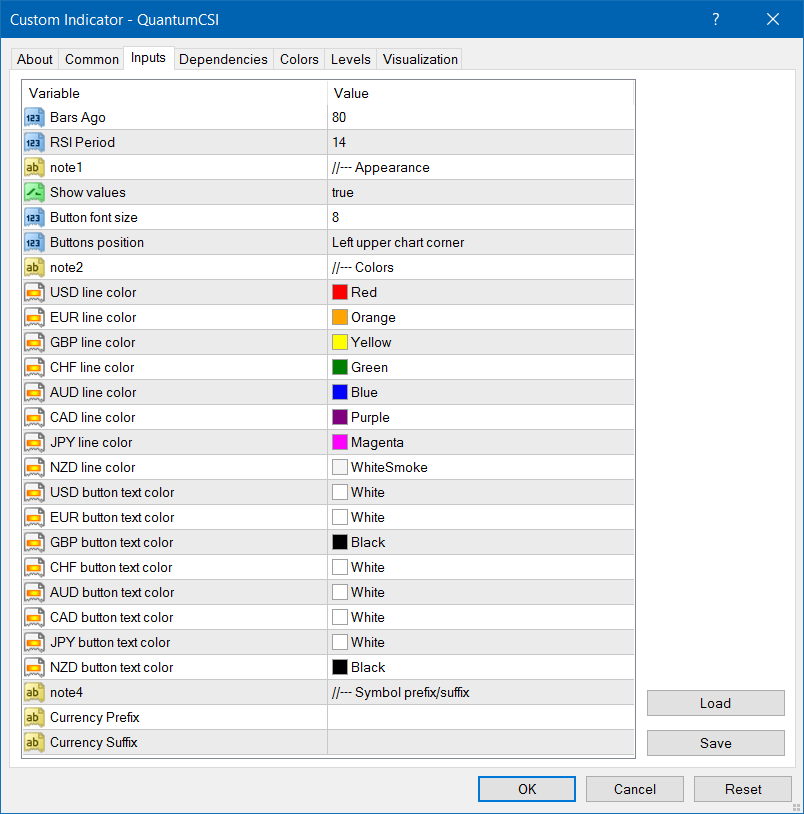
Task: Open the Visualization tab
Action: pos(420,59)
